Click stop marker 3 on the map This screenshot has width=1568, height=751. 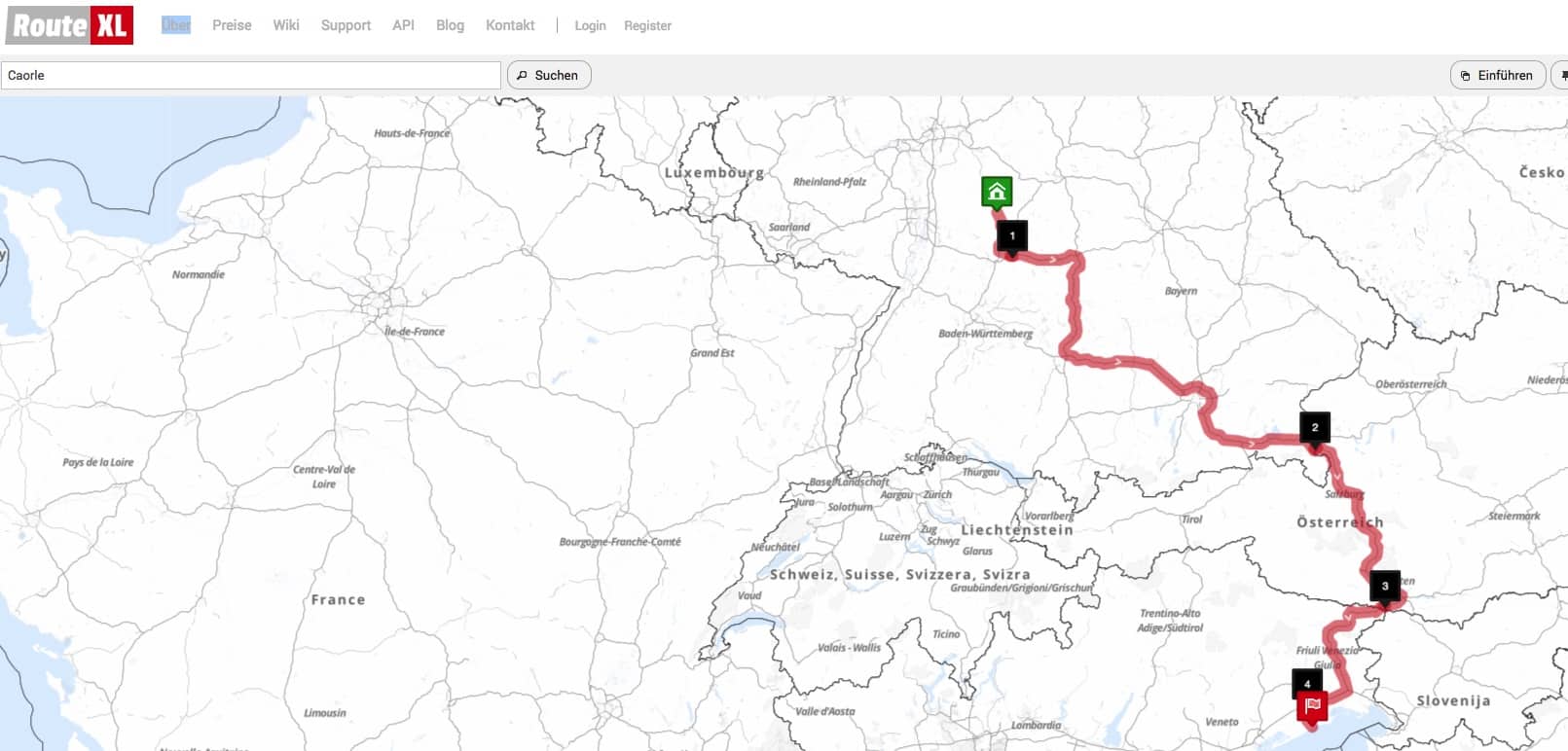(x=1385, y=586)
